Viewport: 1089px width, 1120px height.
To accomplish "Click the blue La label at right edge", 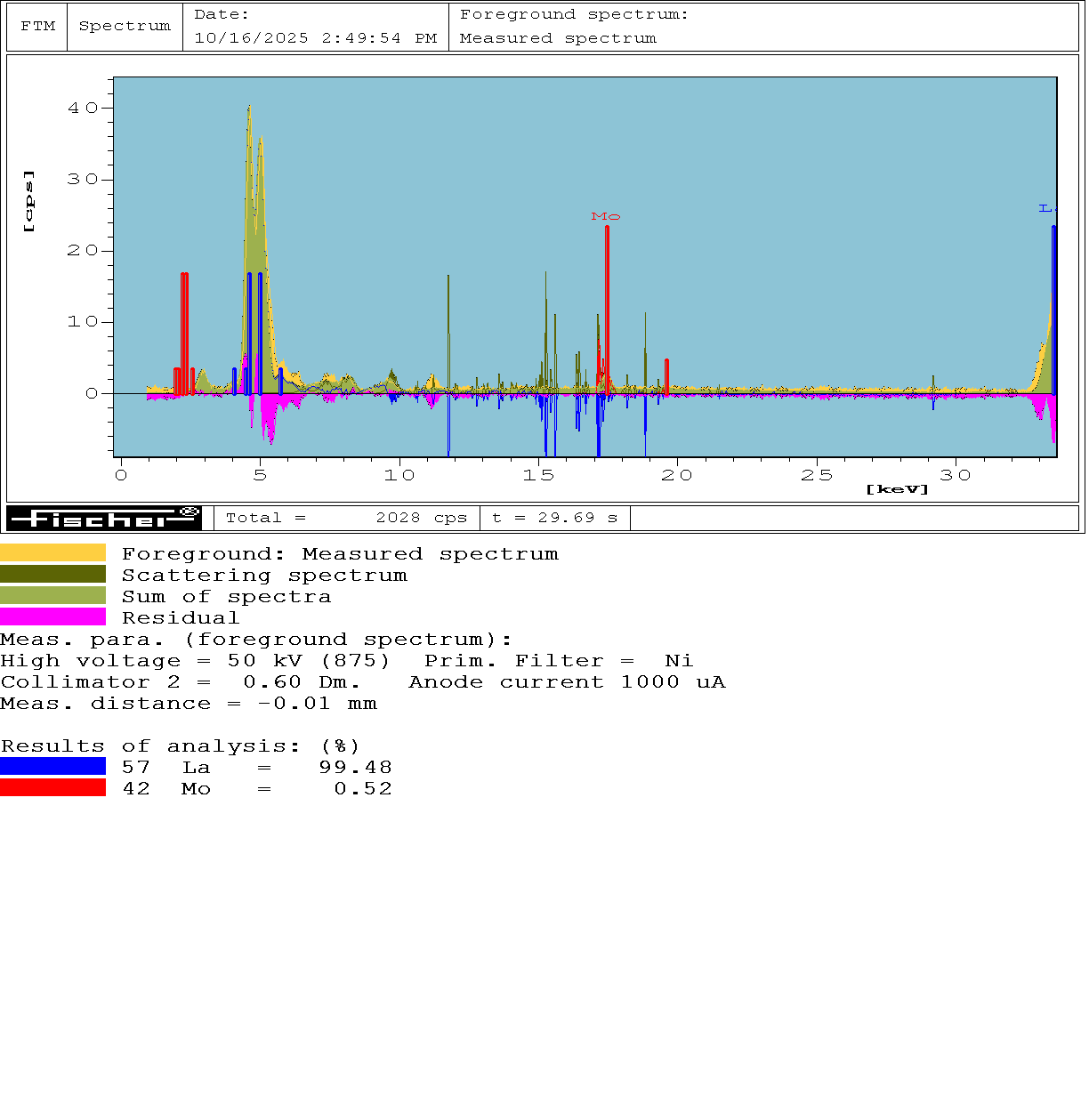I will coord(1045,208).
